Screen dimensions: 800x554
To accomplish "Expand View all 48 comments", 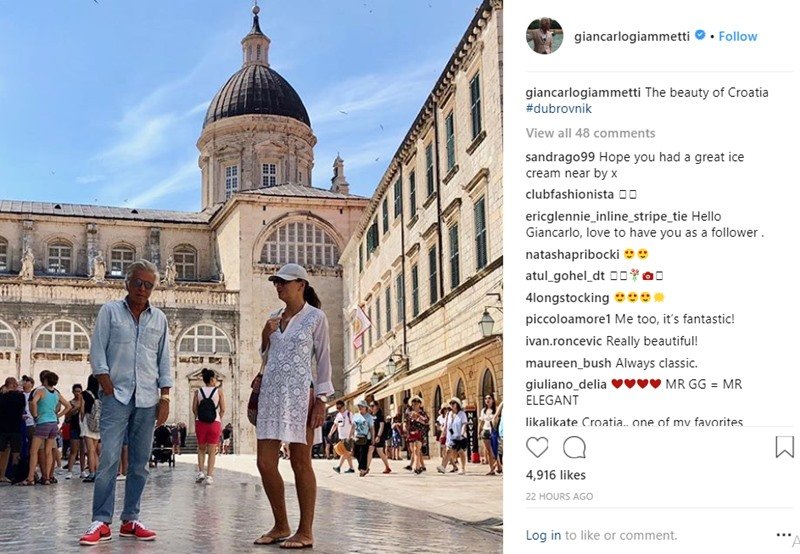I will 590,133.
